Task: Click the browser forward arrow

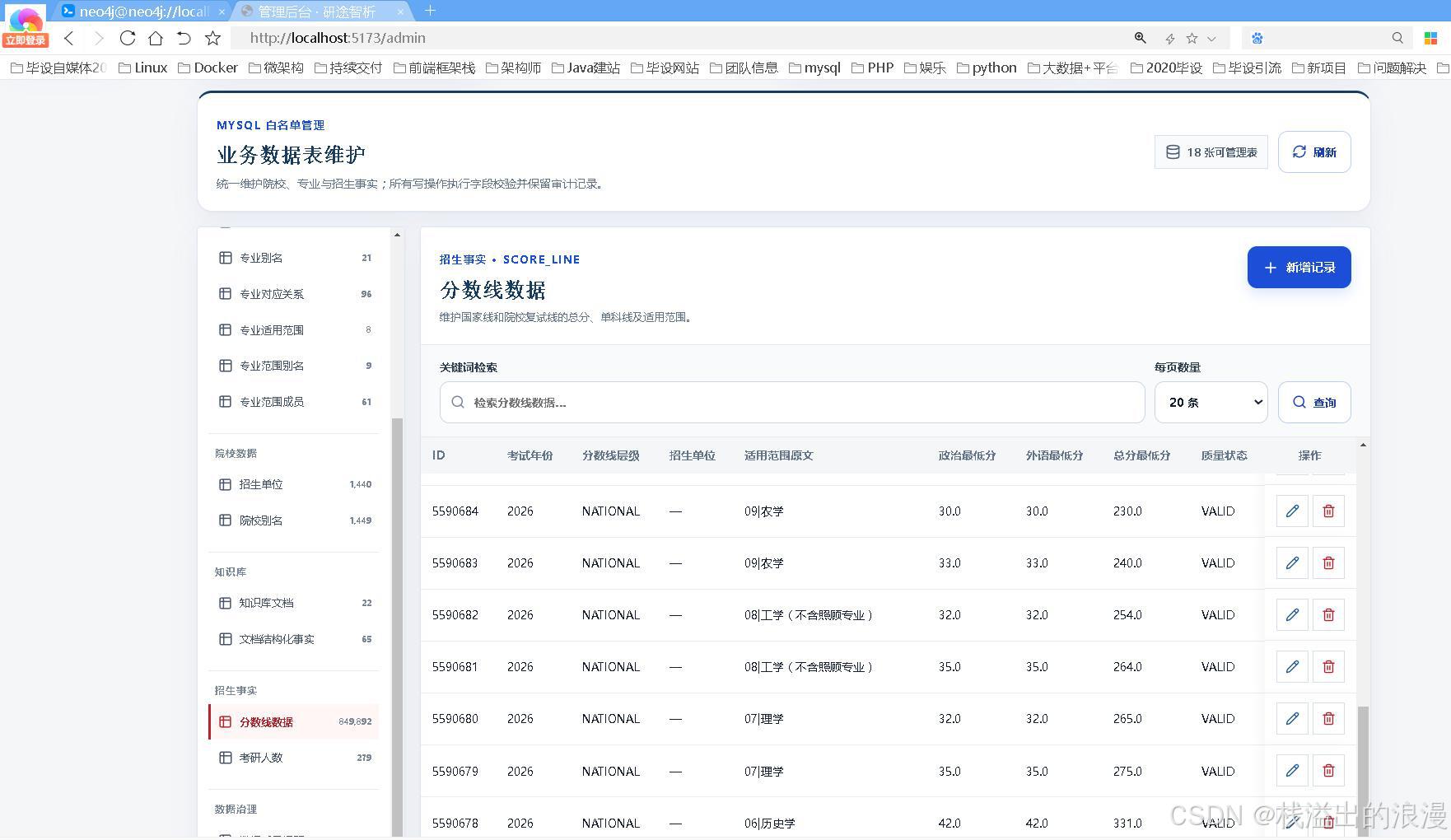Action: pos(99,38)
